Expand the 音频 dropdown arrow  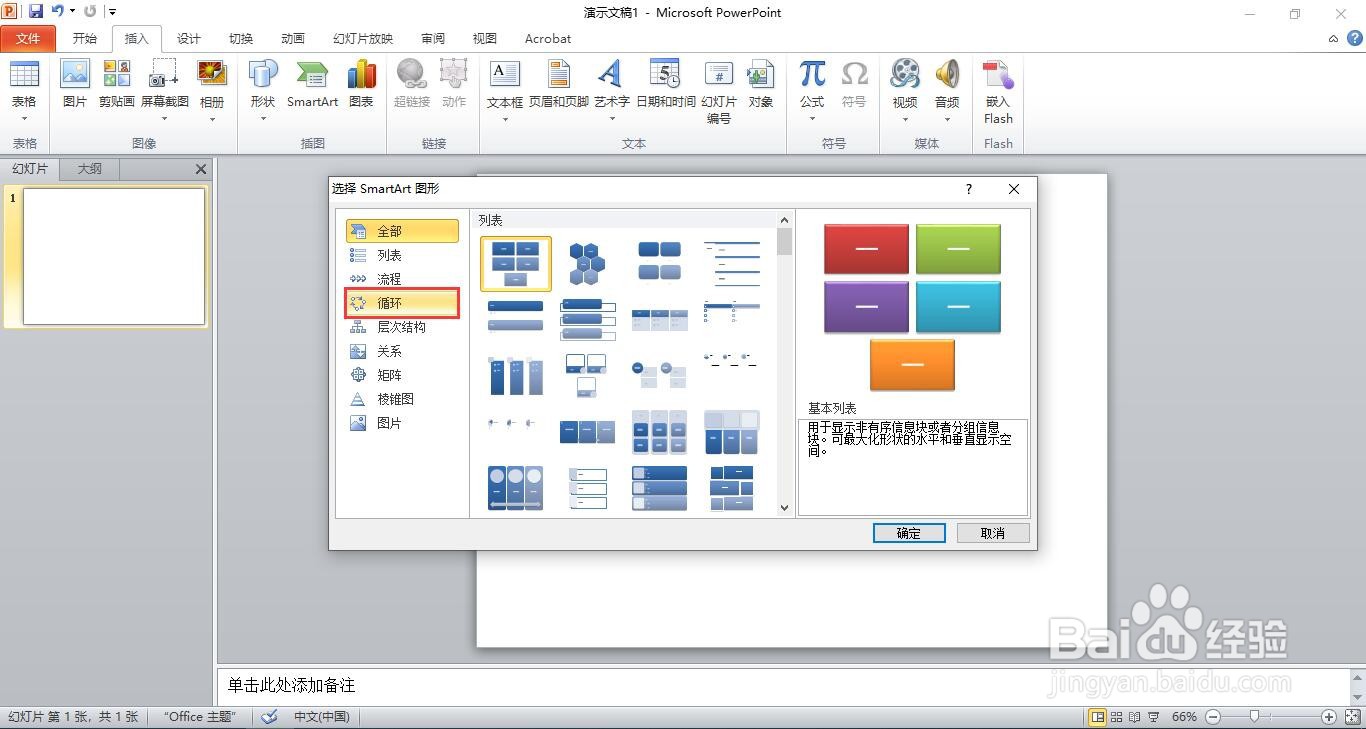[x=947, y=119]
